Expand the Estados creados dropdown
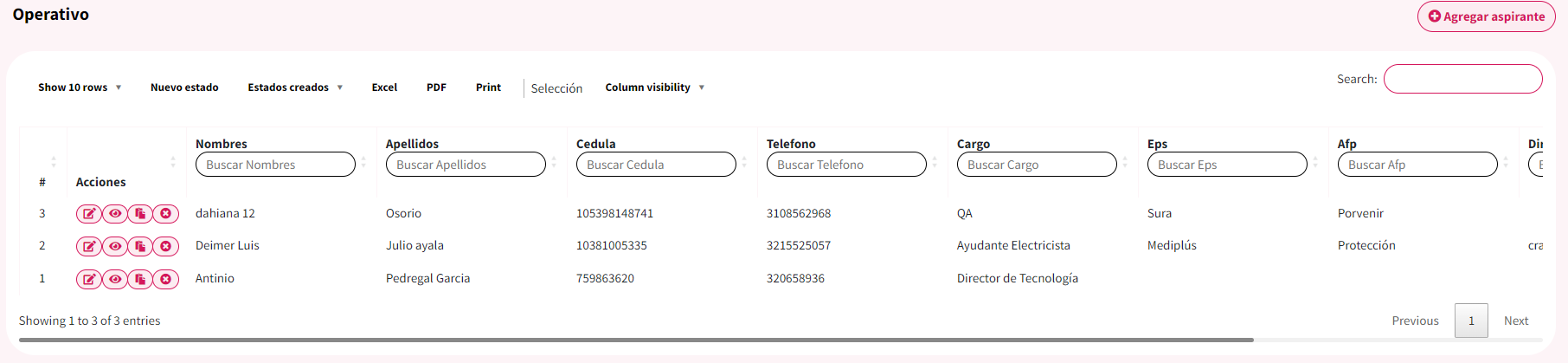 point(295,88)
